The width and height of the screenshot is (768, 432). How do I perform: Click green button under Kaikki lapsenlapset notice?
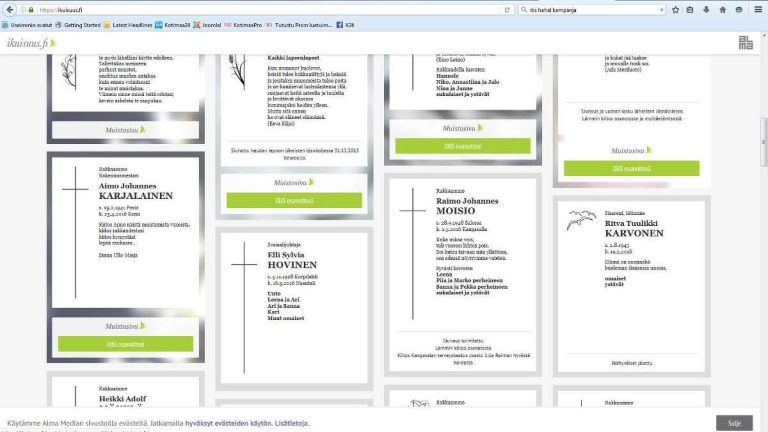(x=294, y=200)
